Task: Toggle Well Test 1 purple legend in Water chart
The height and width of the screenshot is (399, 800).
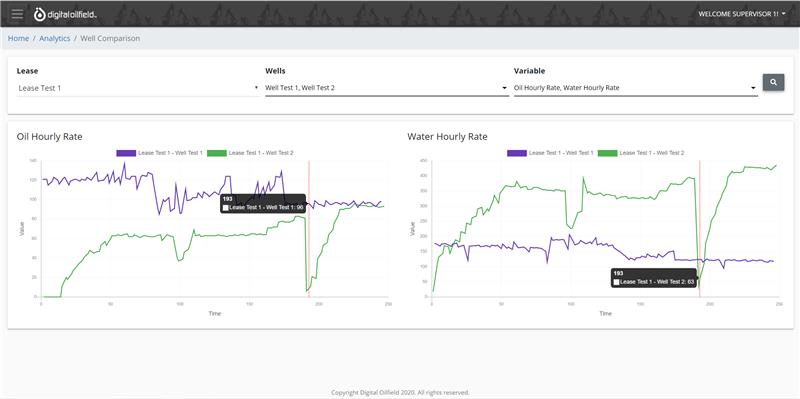Action: [x=551, y=153]
